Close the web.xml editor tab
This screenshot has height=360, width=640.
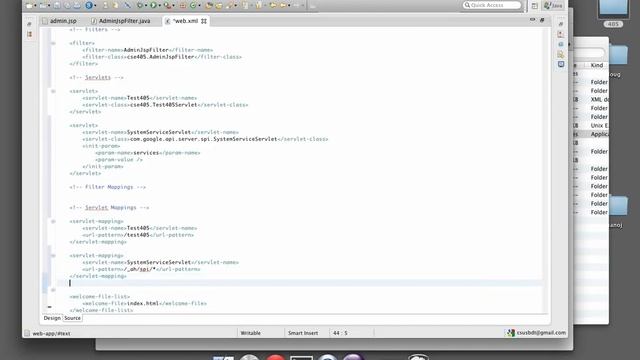pos(204,21)
